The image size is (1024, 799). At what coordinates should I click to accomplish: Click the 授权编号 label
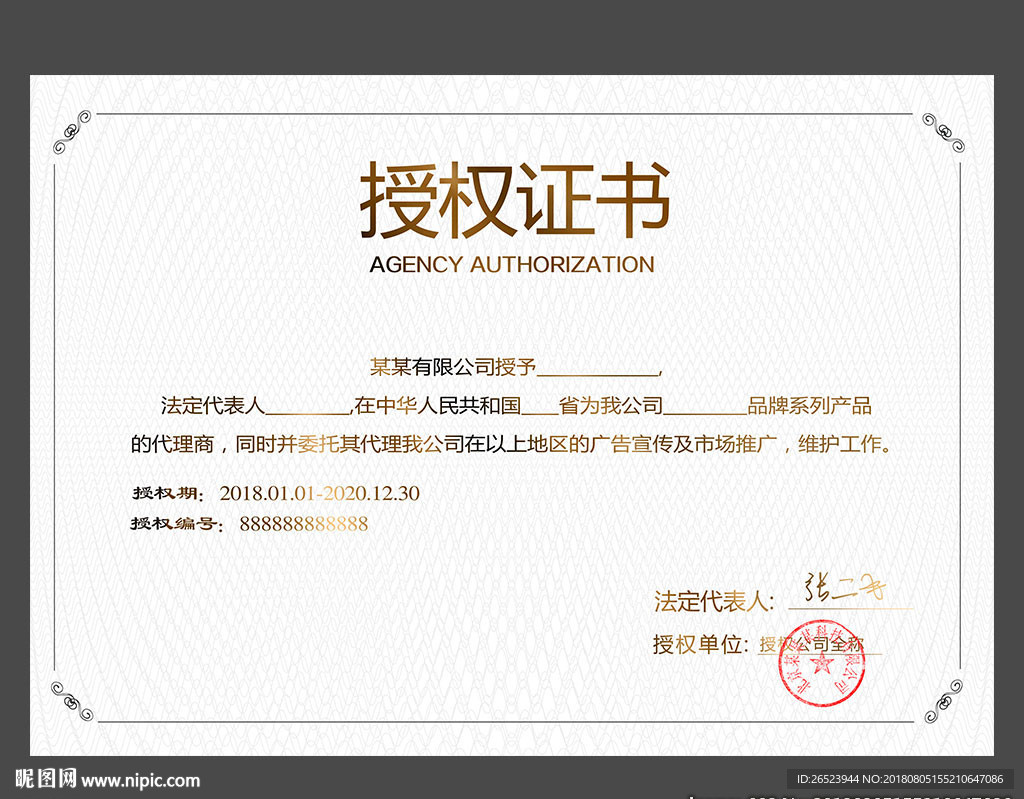pos(177,524)
